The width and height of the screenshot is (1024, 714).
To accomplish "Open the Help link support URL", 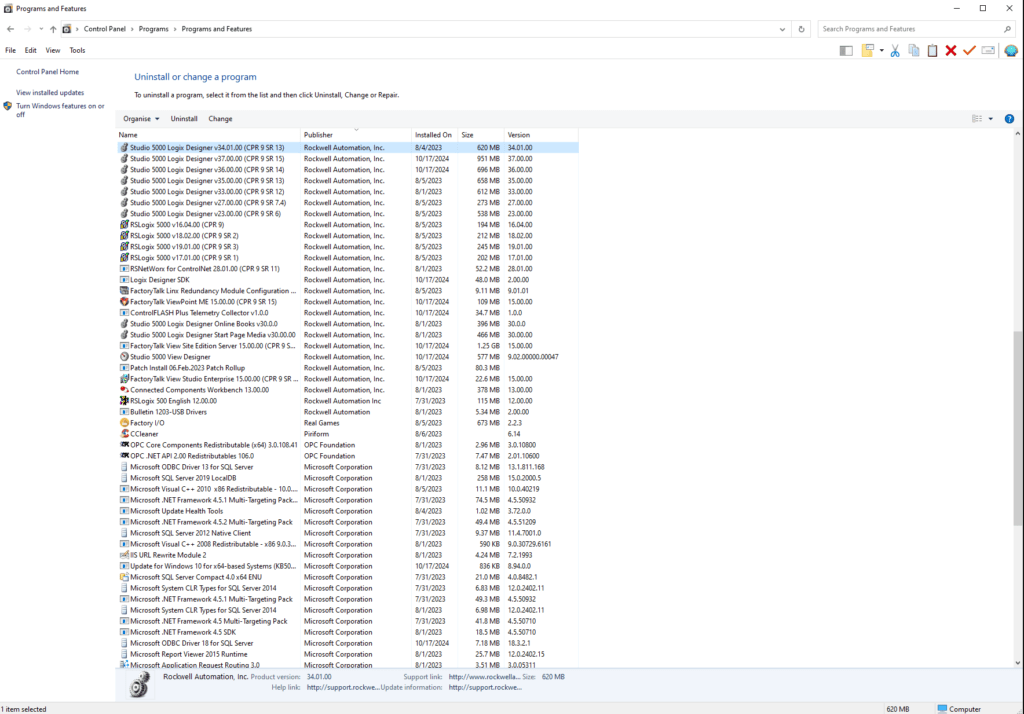I will 342,687.
